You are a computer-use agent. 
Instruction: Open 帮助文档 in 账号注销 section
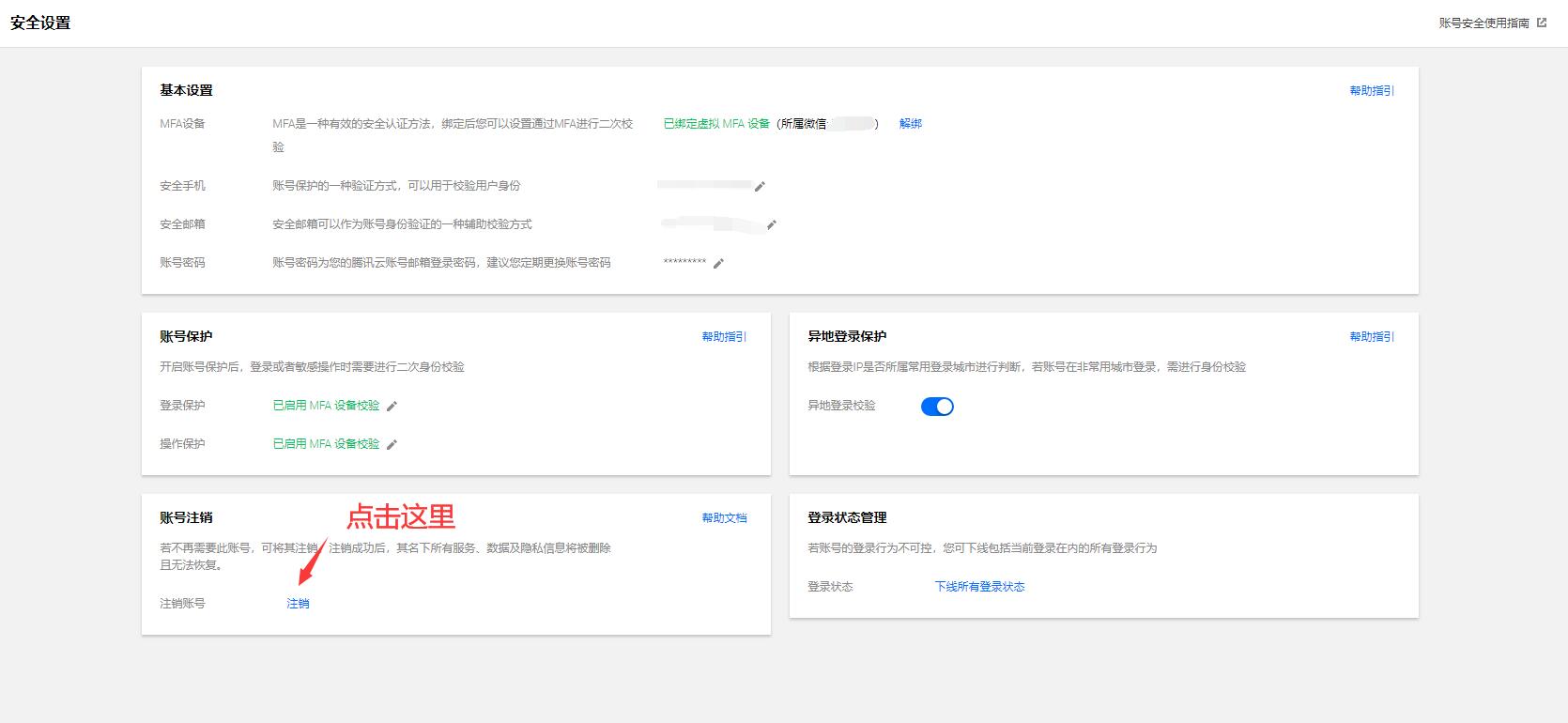[x=724, y=517]
